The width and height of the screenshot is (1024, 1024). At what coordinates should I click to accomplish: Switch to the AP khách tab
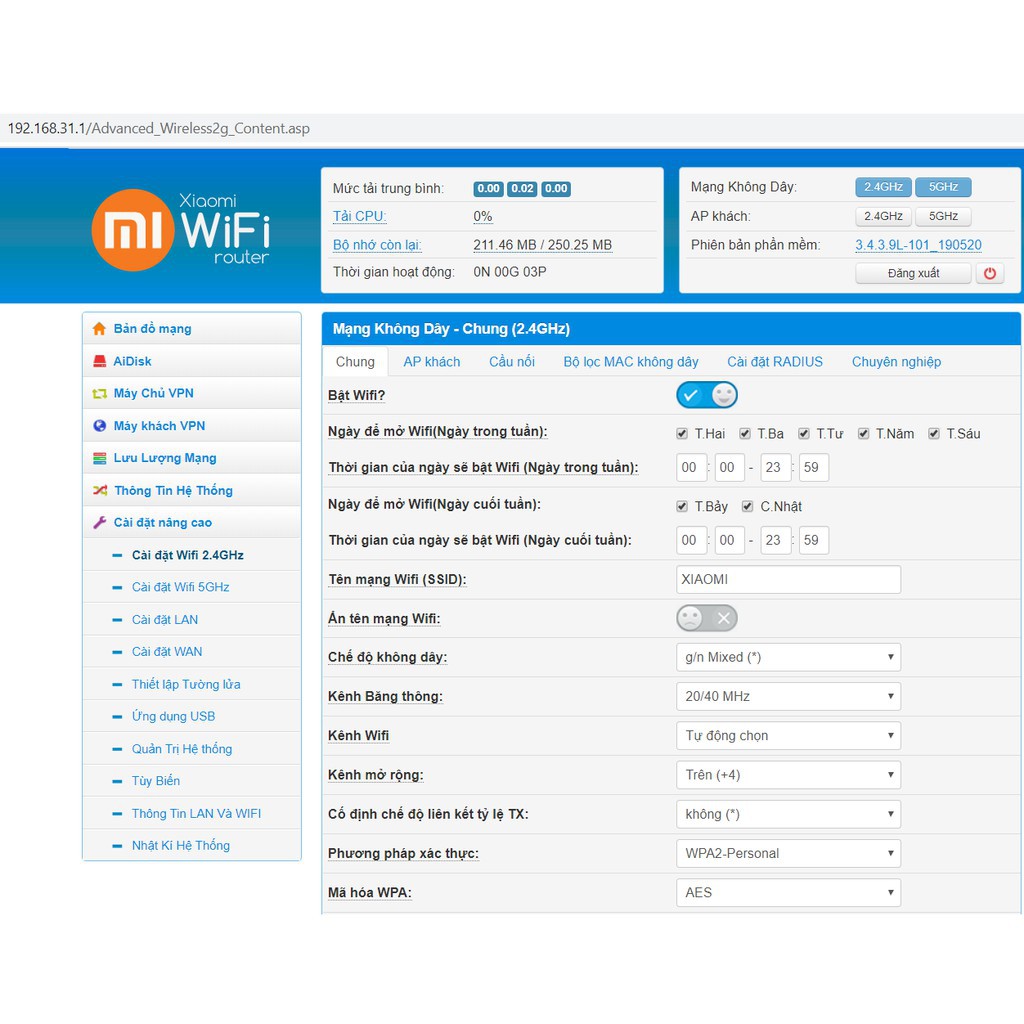[432, 362]
